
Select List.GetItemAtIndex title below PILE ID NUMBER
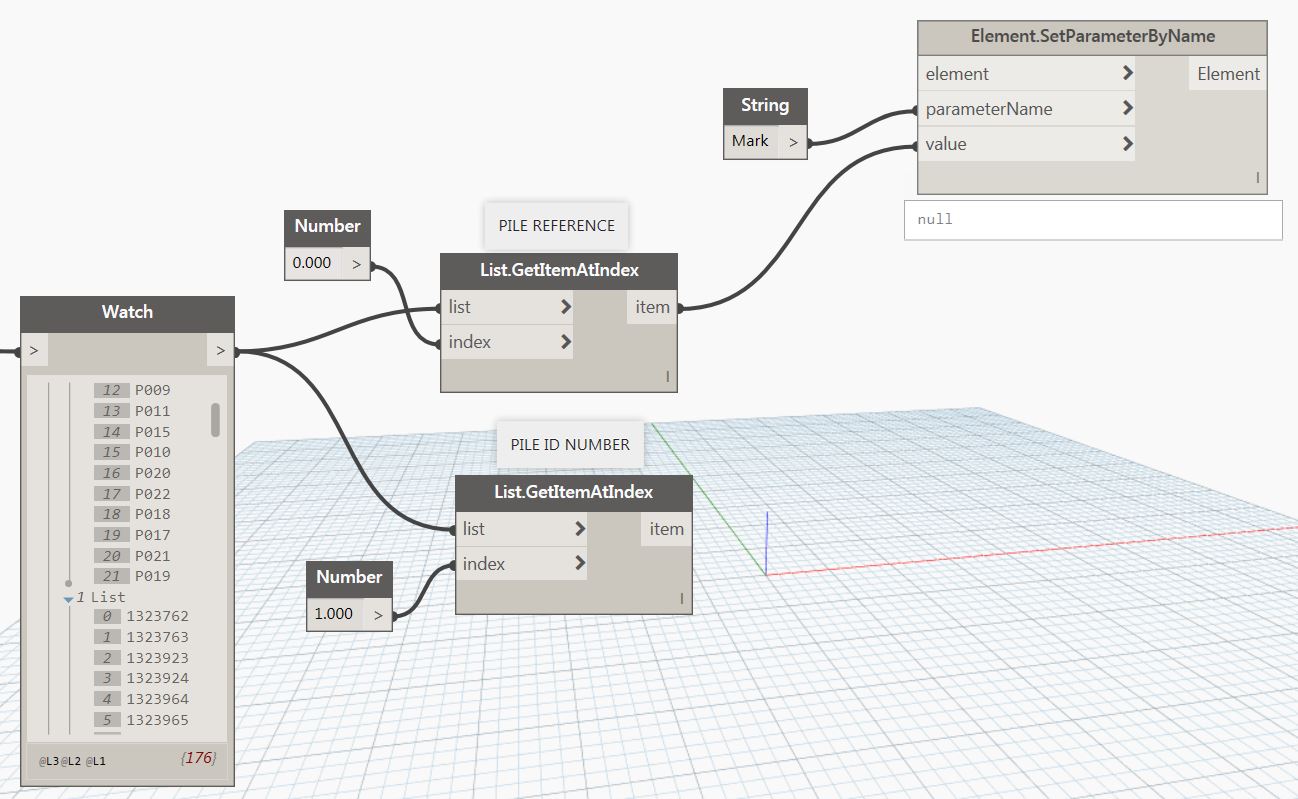(573, 492)
